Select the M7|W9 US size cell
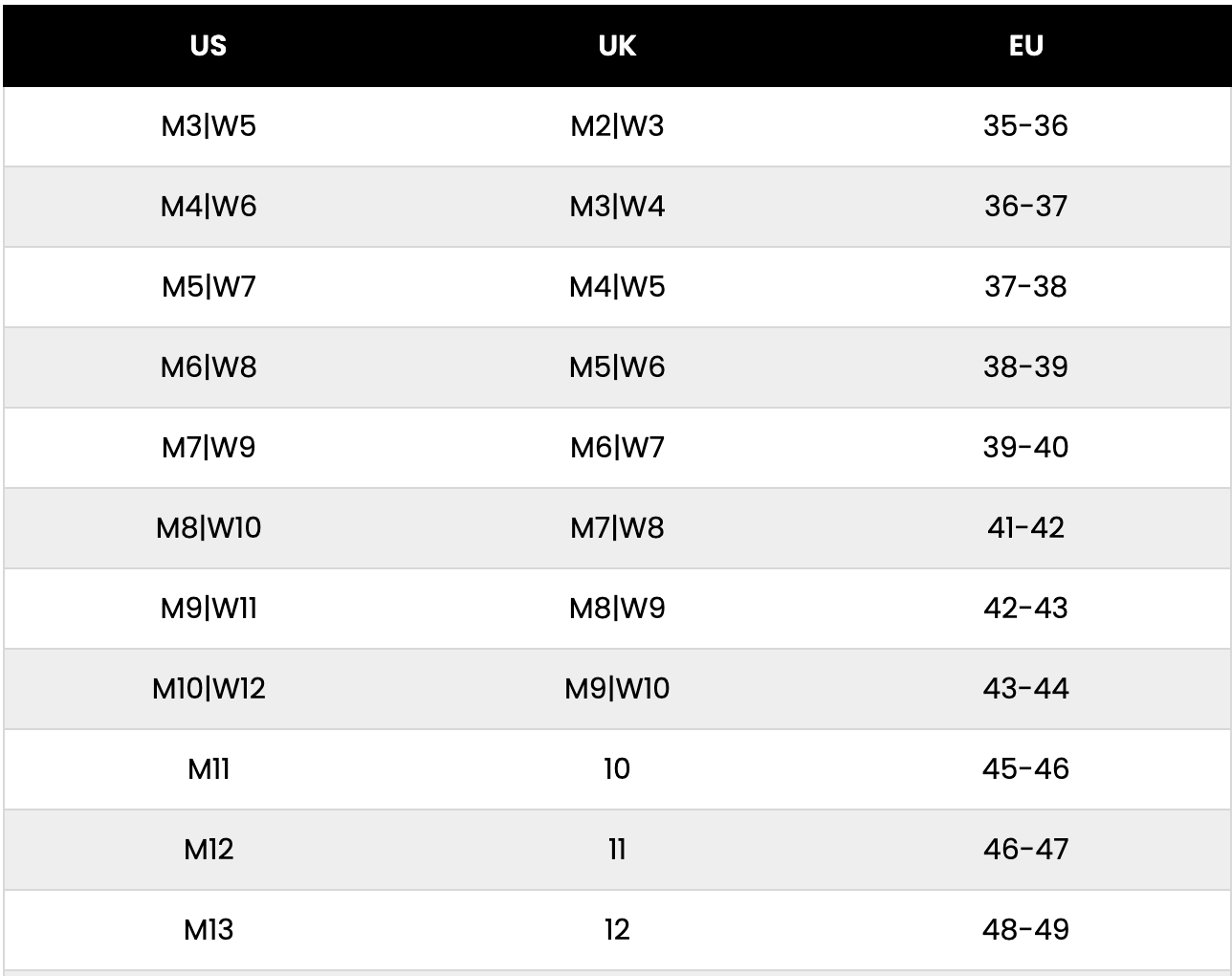Screen dimensions: 1232x976 point(209,448)
